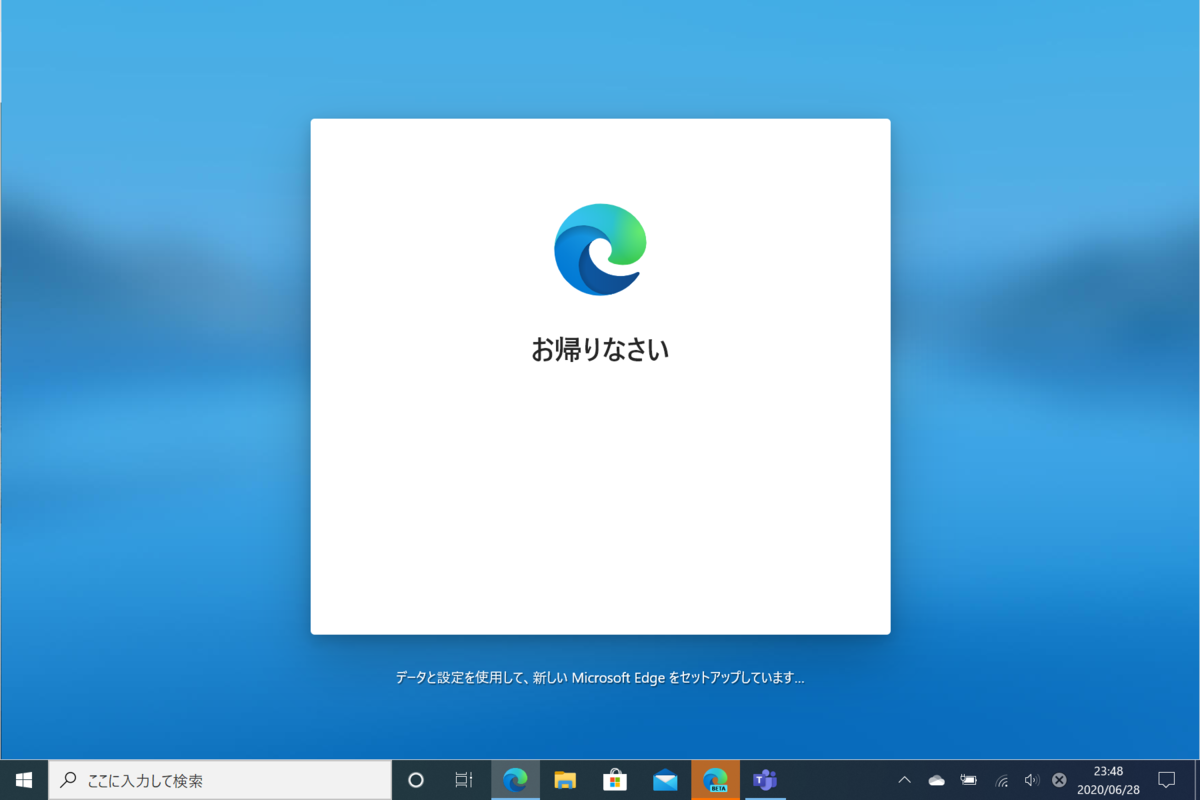Expand hidden system tray icons
1200x800 pixels.
point(904,780)
